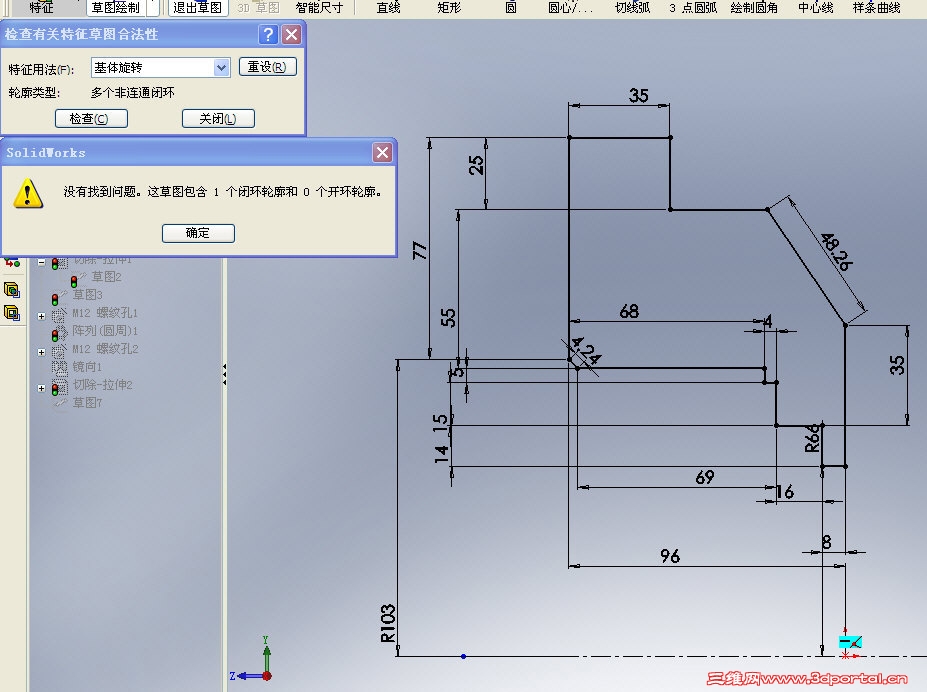
Task: Collapse the 切除-拉伸1 tree node
Action: [x=41, y=261]
